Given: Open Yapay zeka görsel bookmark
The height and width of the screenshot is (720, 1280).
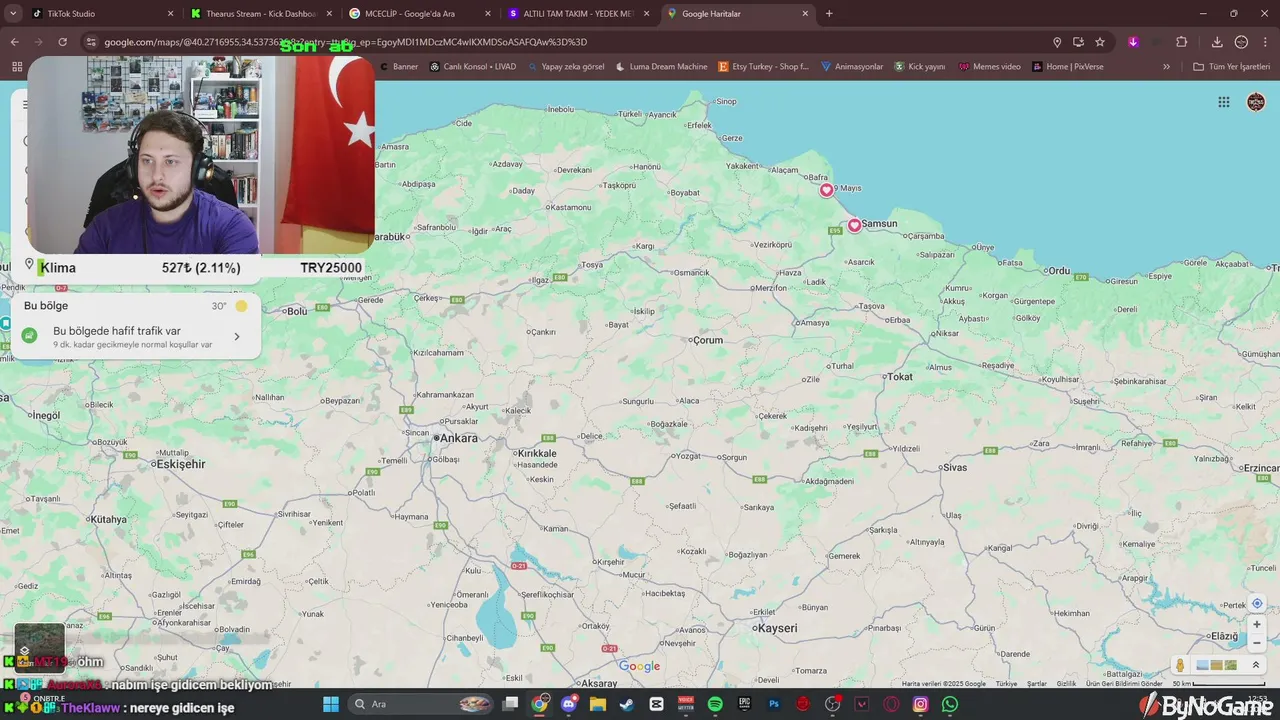Looking at the screenshot, I should click(566, 67).
